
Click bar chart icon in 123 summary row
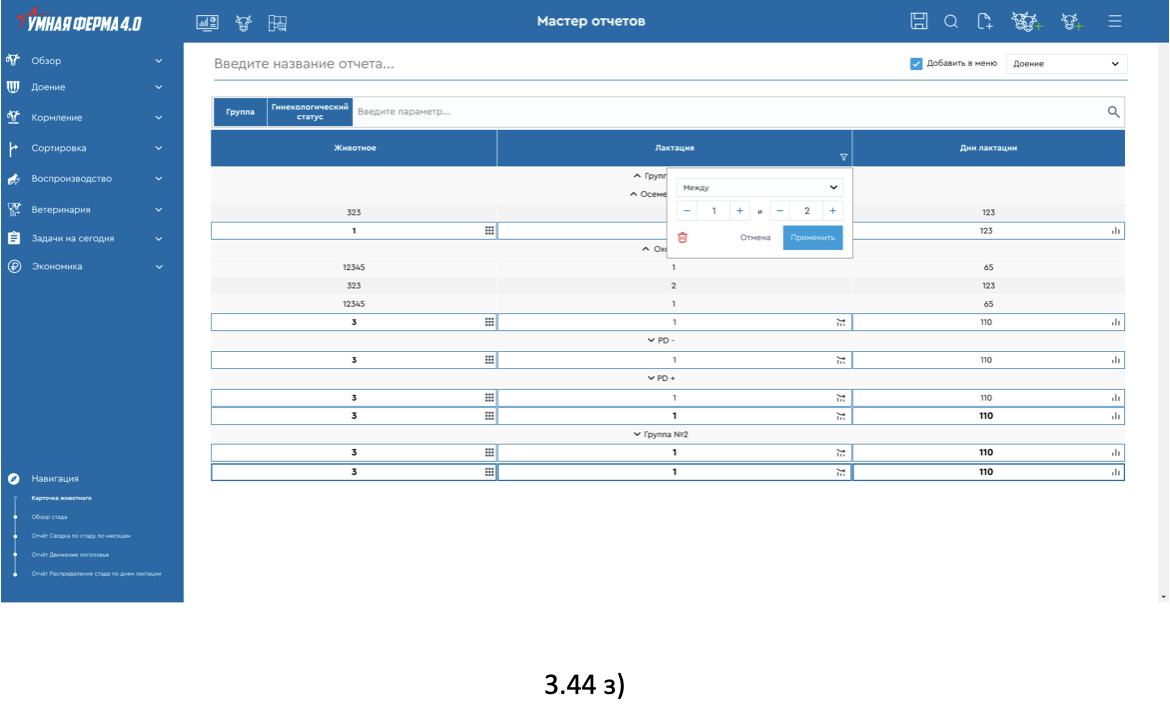tap(1116, 230)
